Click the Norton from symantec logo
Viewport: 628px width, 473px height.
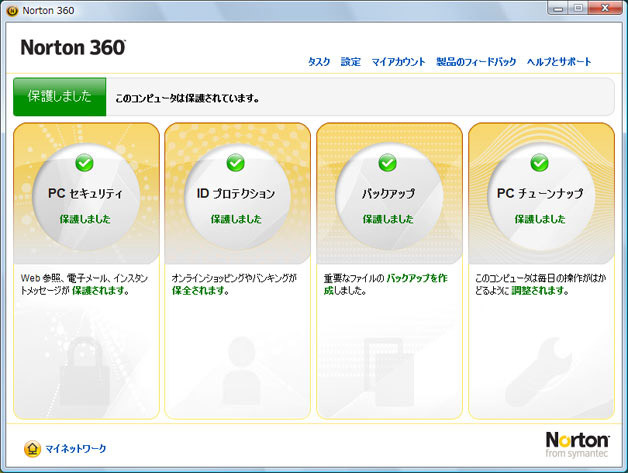click(577, 445)
